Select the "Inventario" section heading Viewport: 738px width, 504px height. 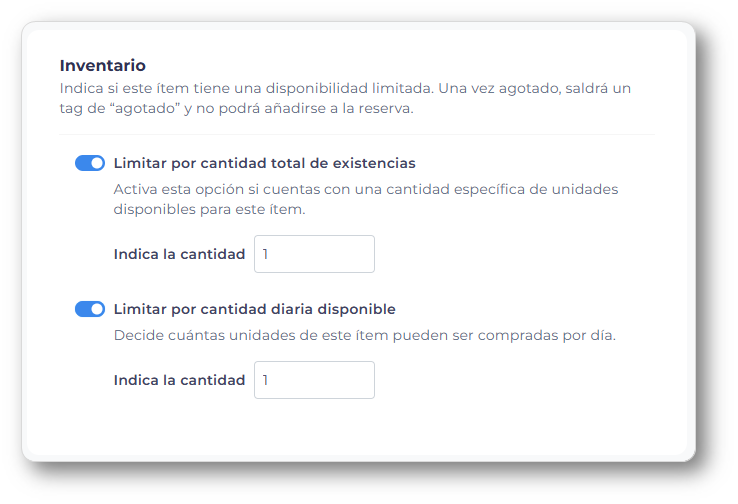pyautogui.click(x=103, y=66)
